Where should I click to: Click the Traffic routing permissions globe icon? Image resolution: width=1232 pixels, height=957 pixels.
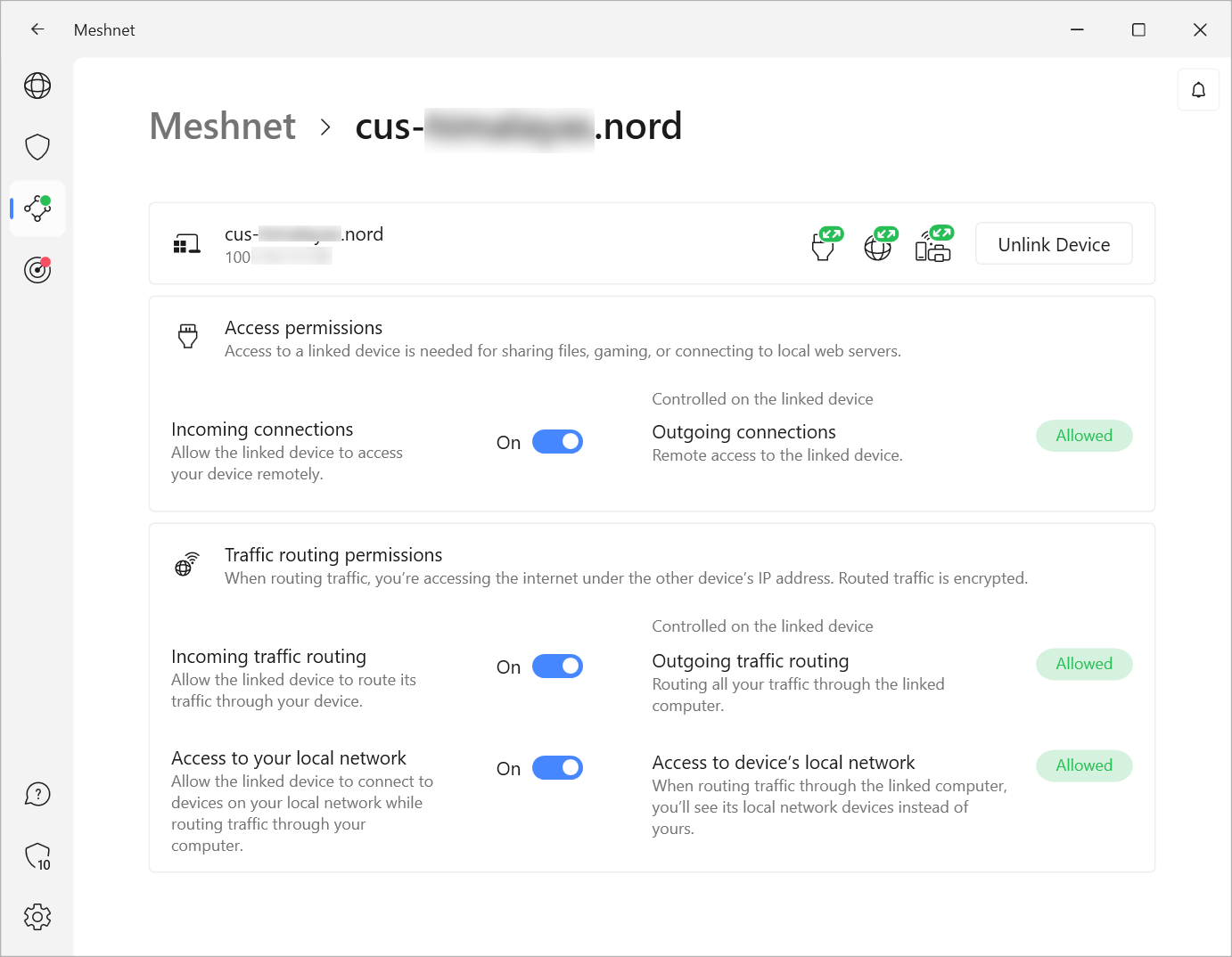point(187,563)
